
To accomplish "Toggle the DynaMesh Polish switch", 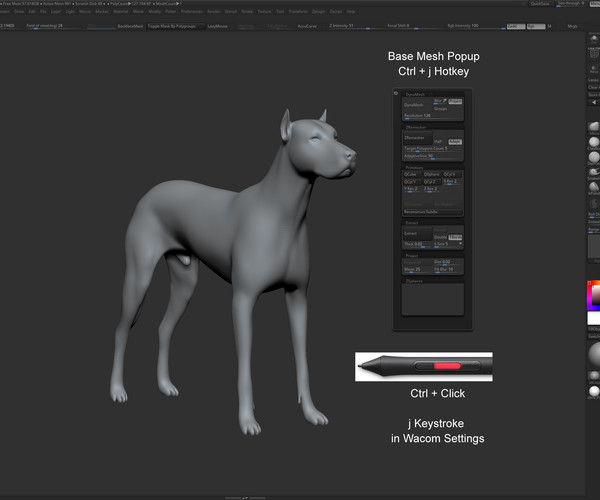I will (x=455, y=101).
